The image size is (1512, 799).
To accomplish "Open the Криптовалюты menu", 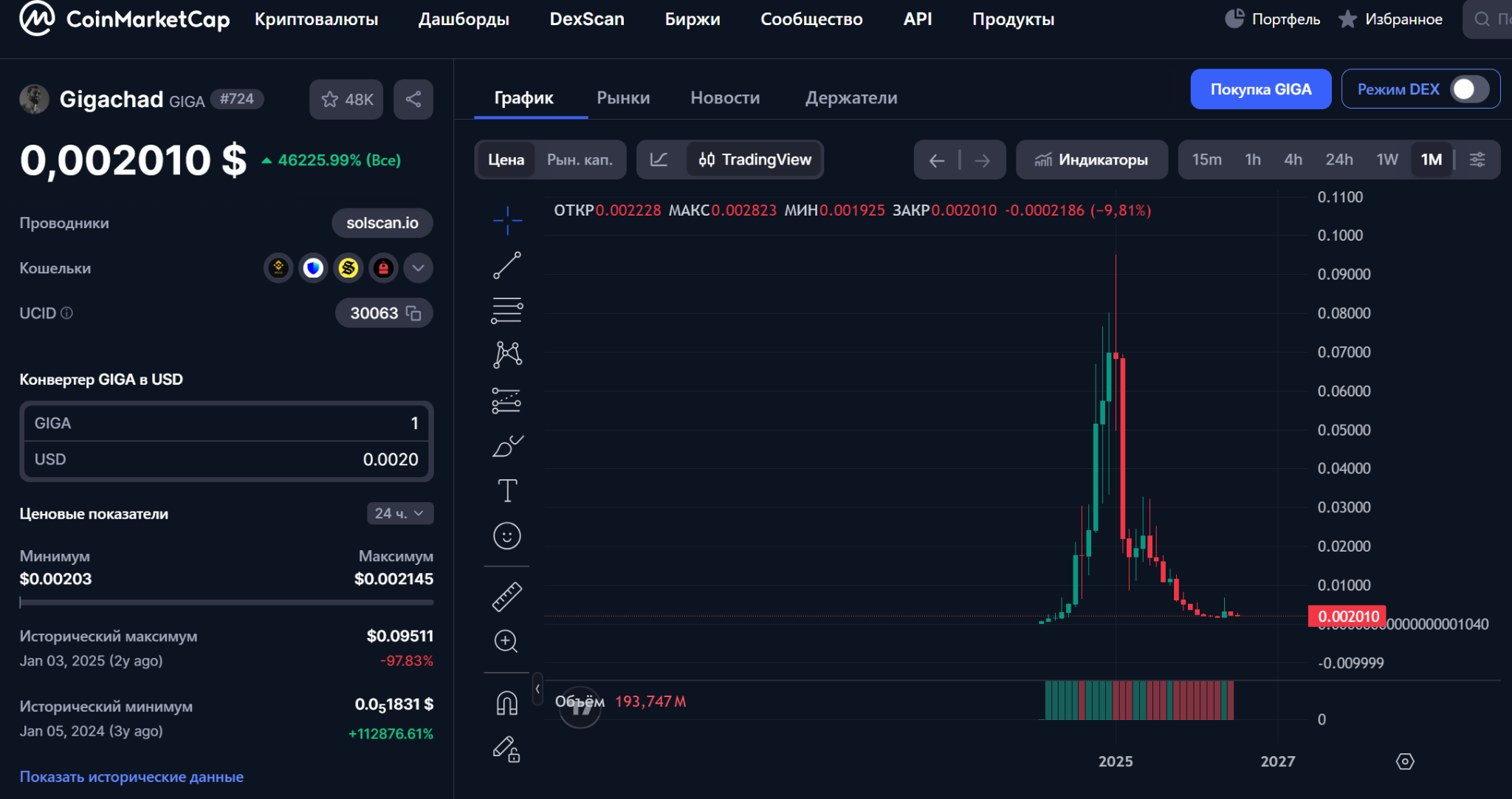I will 316,19.
